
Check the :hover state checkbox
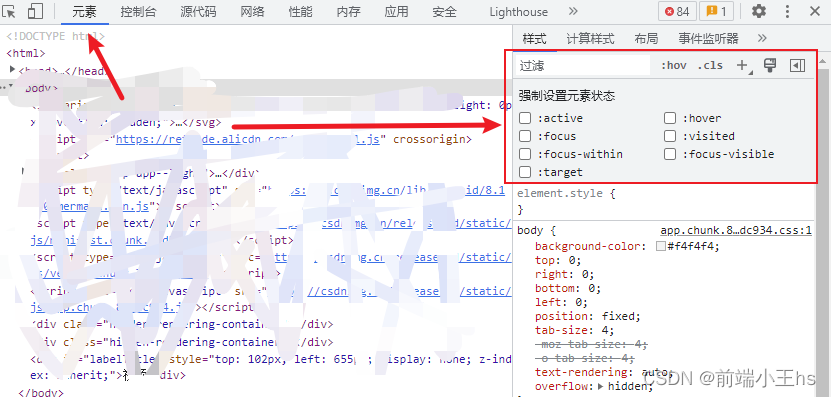(x=670, y=118)
